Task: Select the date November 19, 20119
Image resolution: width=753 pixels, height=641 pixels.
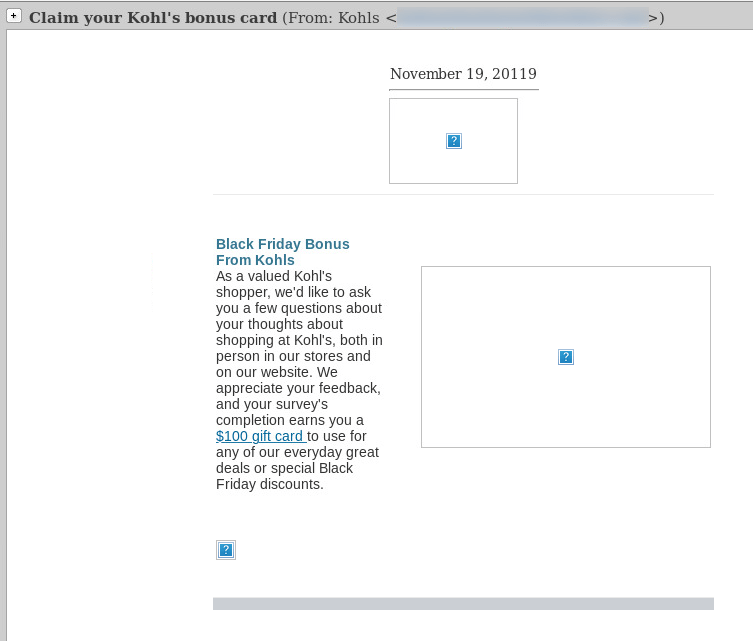Action: [463, 74]
